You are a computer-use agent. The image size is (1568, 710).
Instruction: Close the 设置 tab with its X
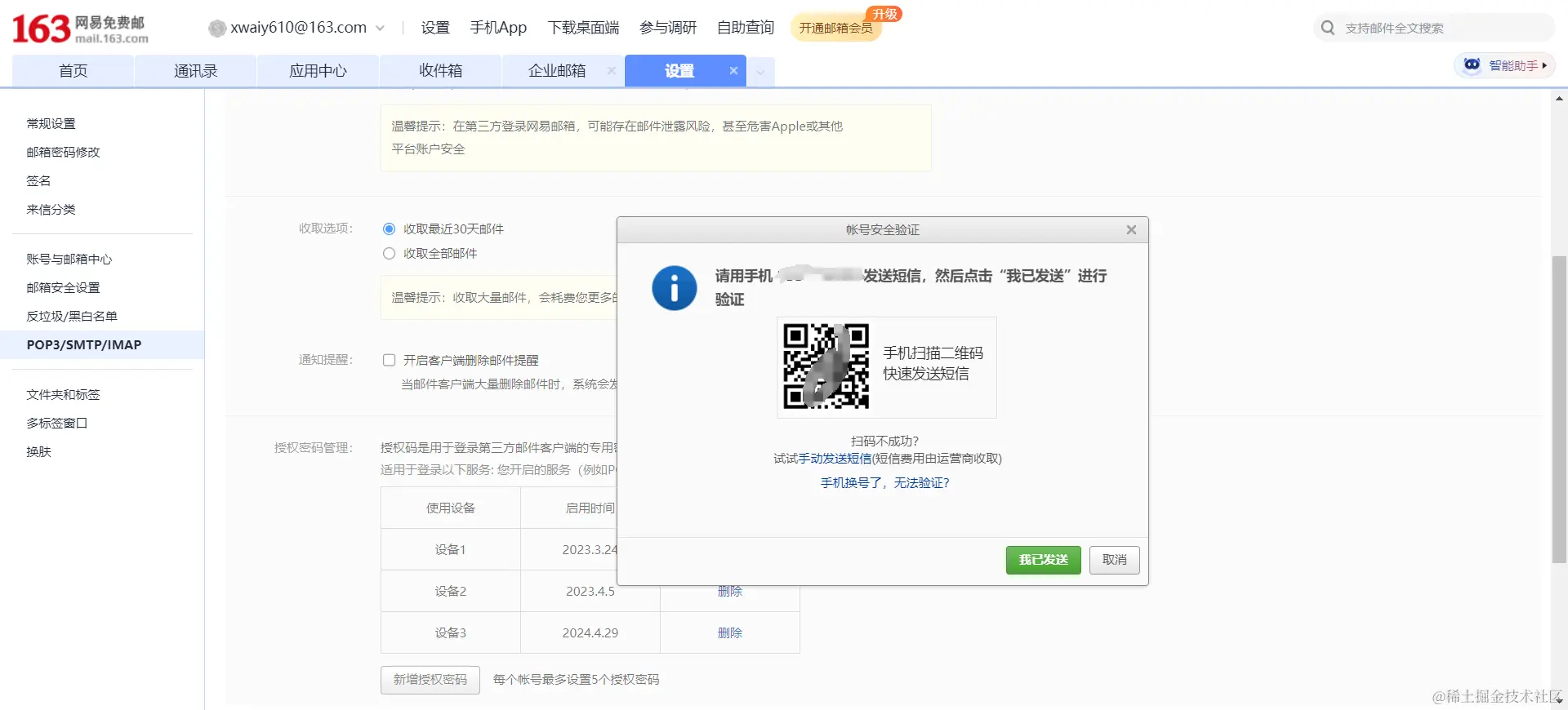click(733, 71)
